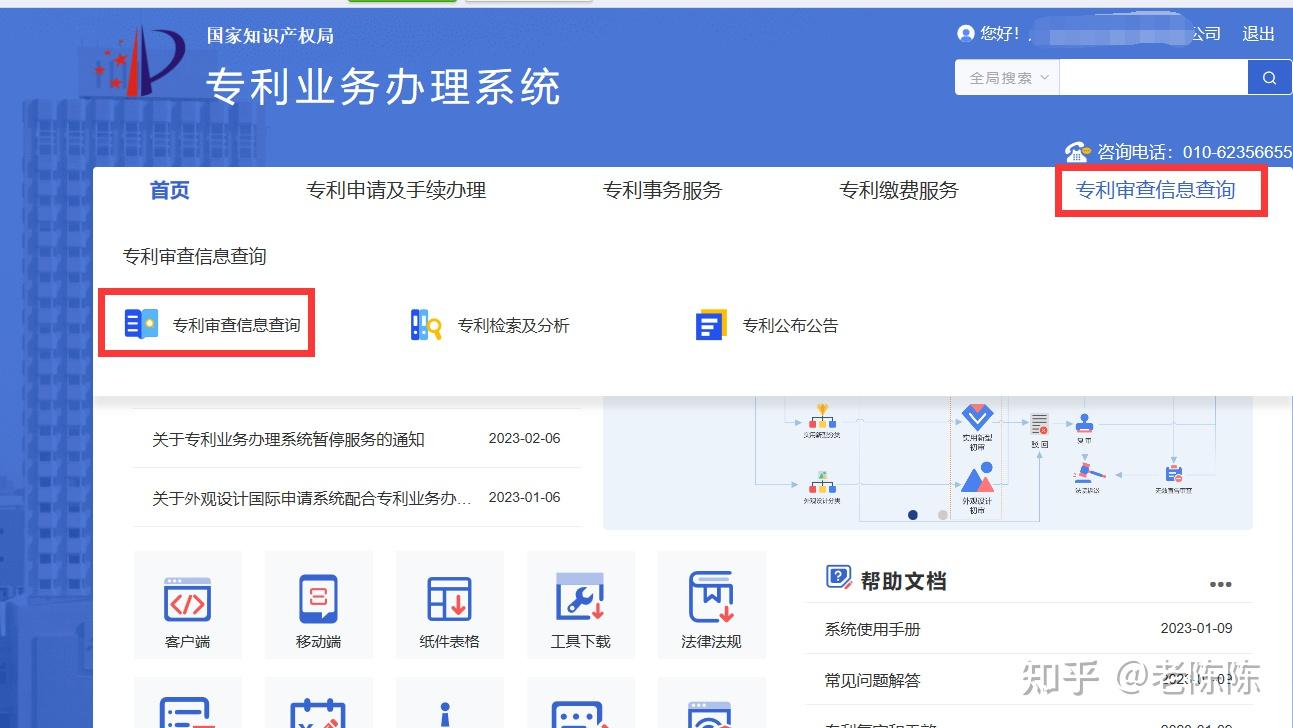Open the 常见问题解答 document
Viewport: 1293px width, 728px height.
point(872,681)
